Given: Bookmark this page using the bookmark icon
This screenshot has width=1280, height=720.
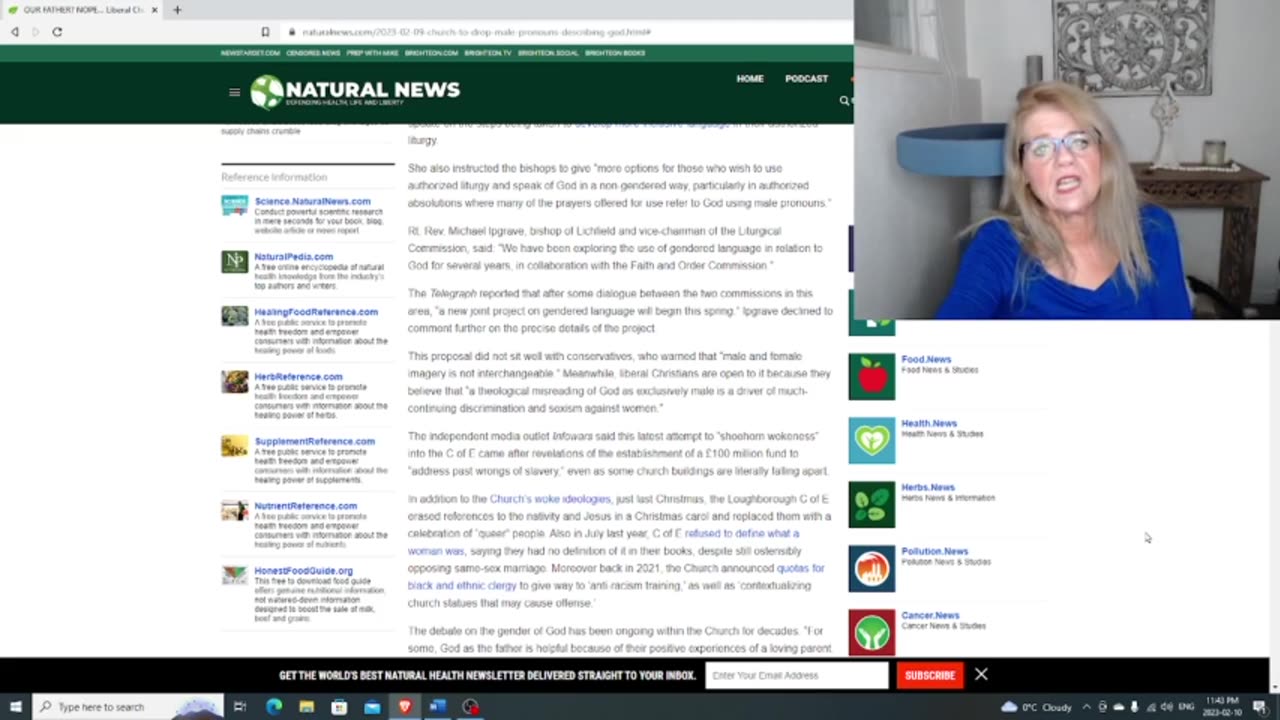Looking at the screenshot, I should 265,32.
